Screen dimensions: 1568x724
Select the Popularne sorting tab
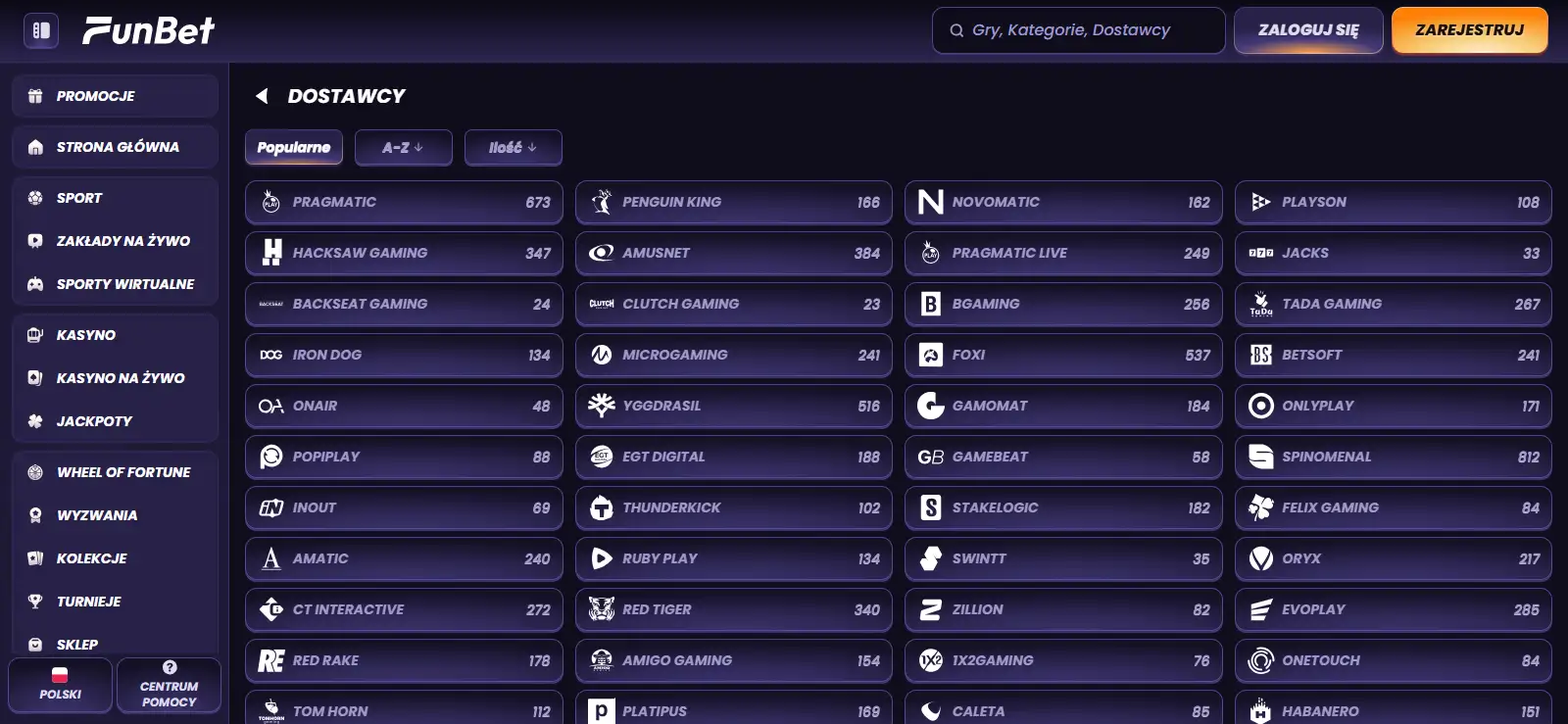tap(294, 148)
